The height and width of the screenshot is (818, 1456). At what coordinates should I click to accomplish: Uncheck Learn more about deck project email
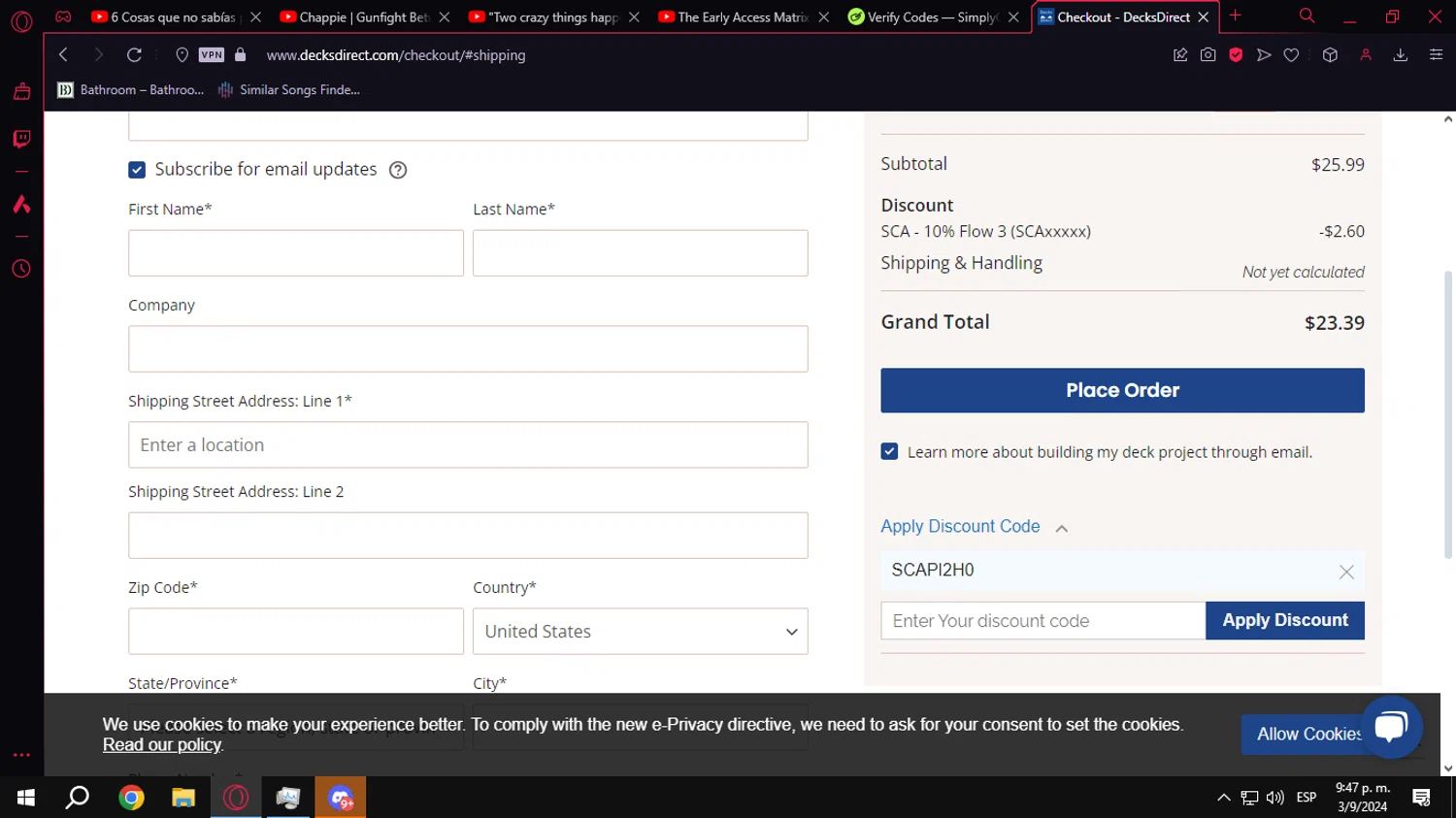click(x=889, y=451)
